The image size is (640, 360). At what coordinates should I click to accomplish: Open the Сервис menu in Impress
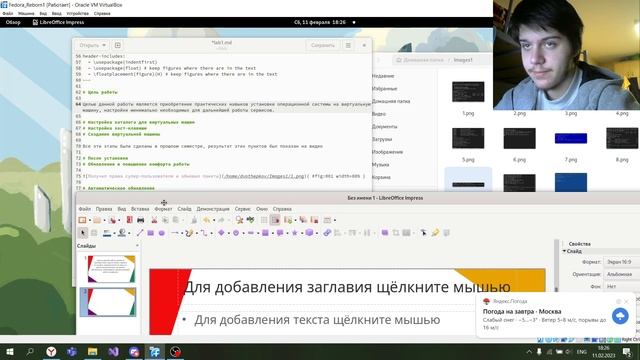pyautogui.click(x=242, y=209)
